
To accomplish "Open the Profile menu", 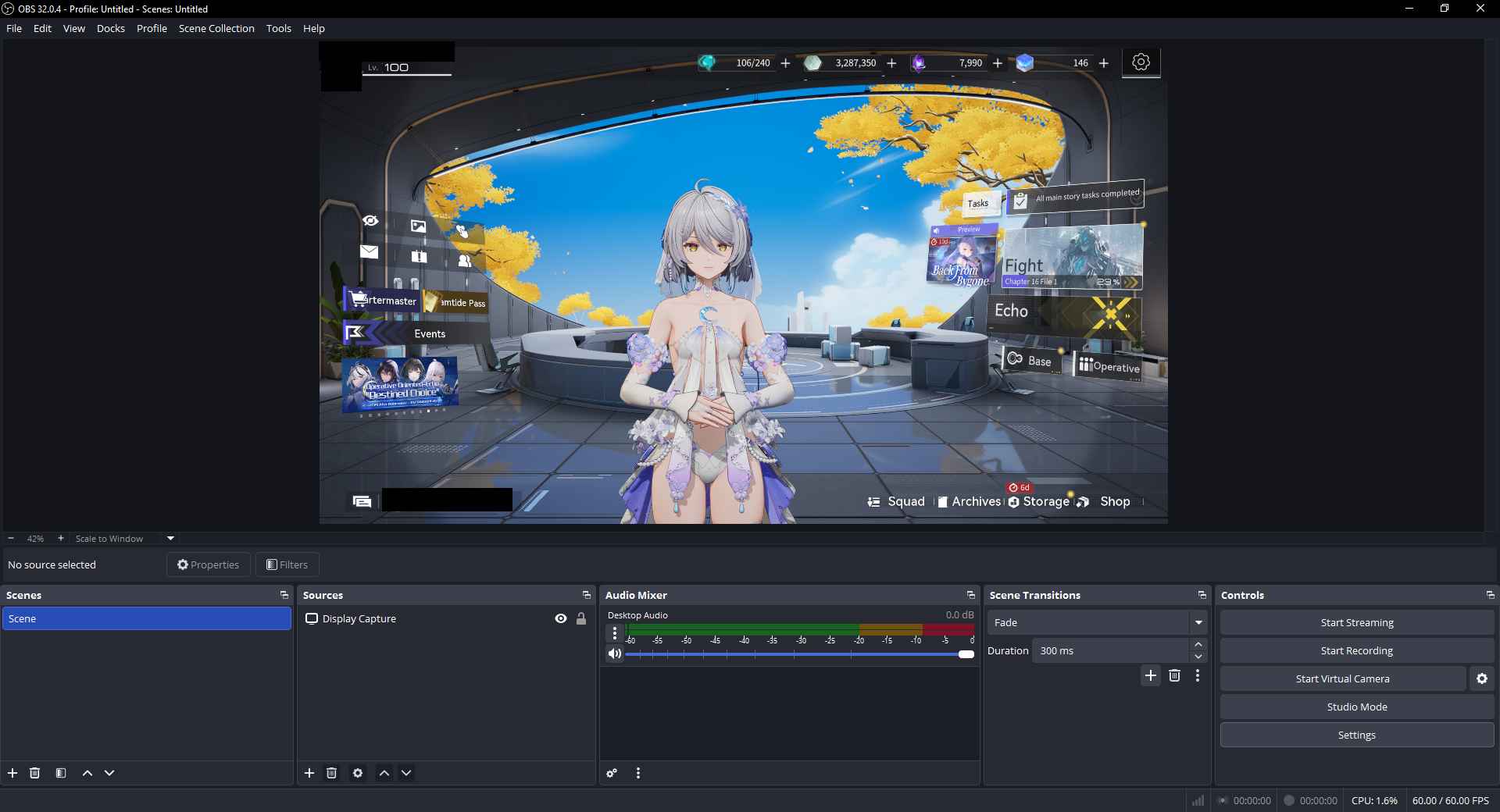I will [x=152, y=28].
